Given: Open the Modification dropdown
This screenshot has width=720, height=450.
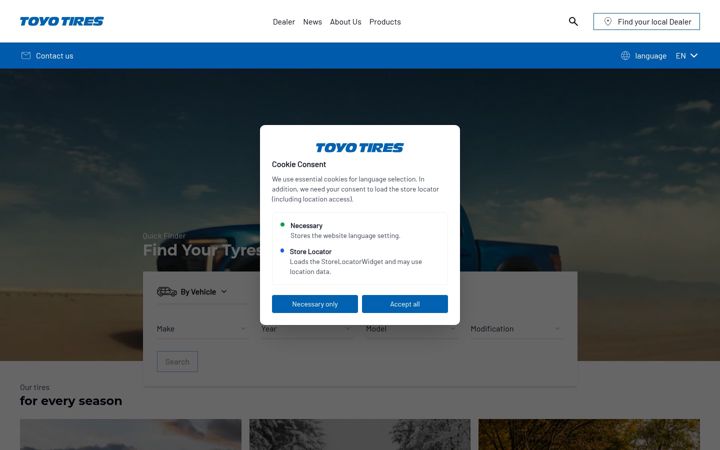Looking at the screenshot, I should pos(516,329).
